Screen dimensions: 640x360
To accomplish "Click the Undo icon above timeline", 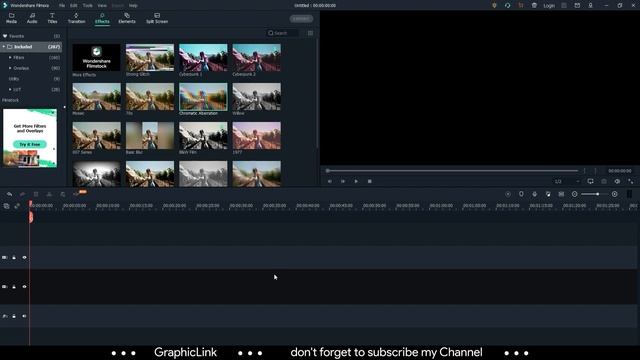I will (x=9, y=194).
